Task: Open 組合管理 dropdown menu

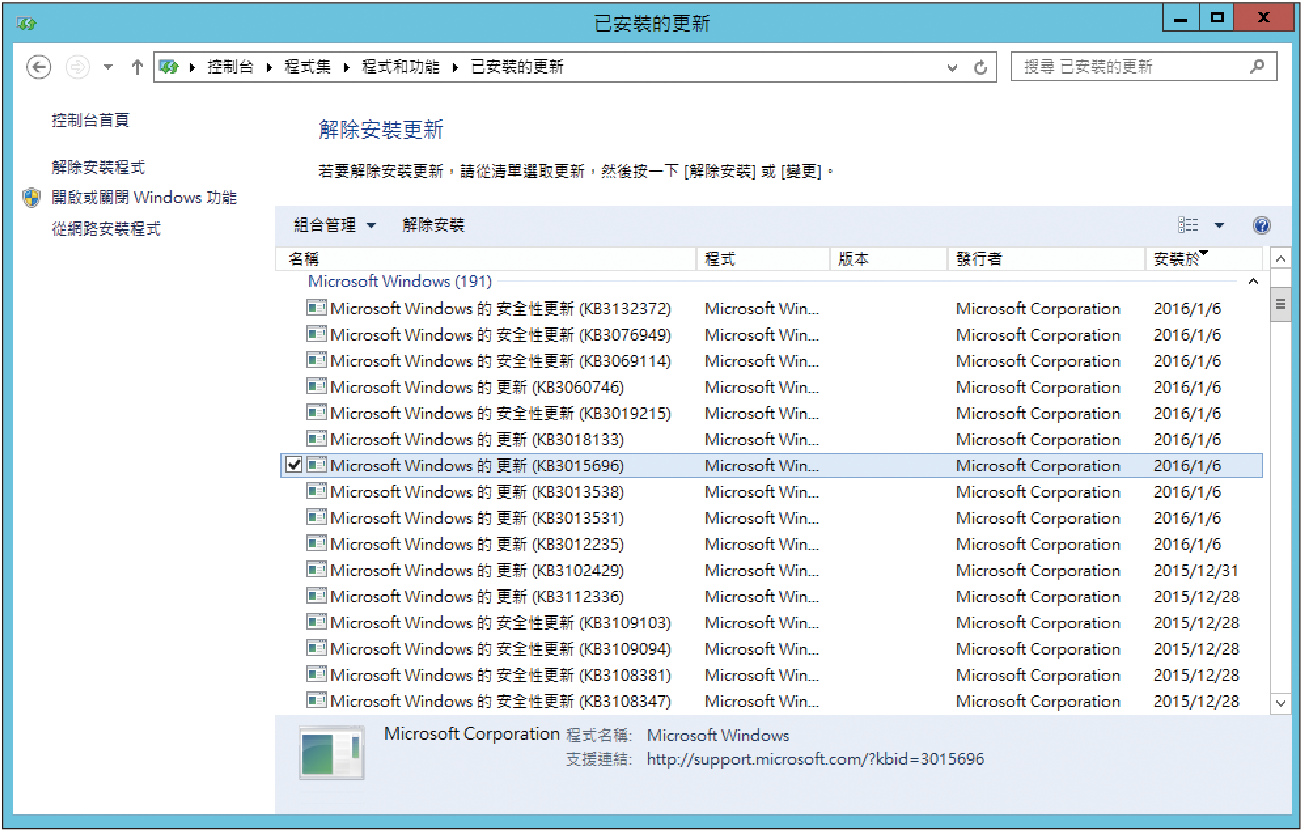Action: tap(335, 226)
